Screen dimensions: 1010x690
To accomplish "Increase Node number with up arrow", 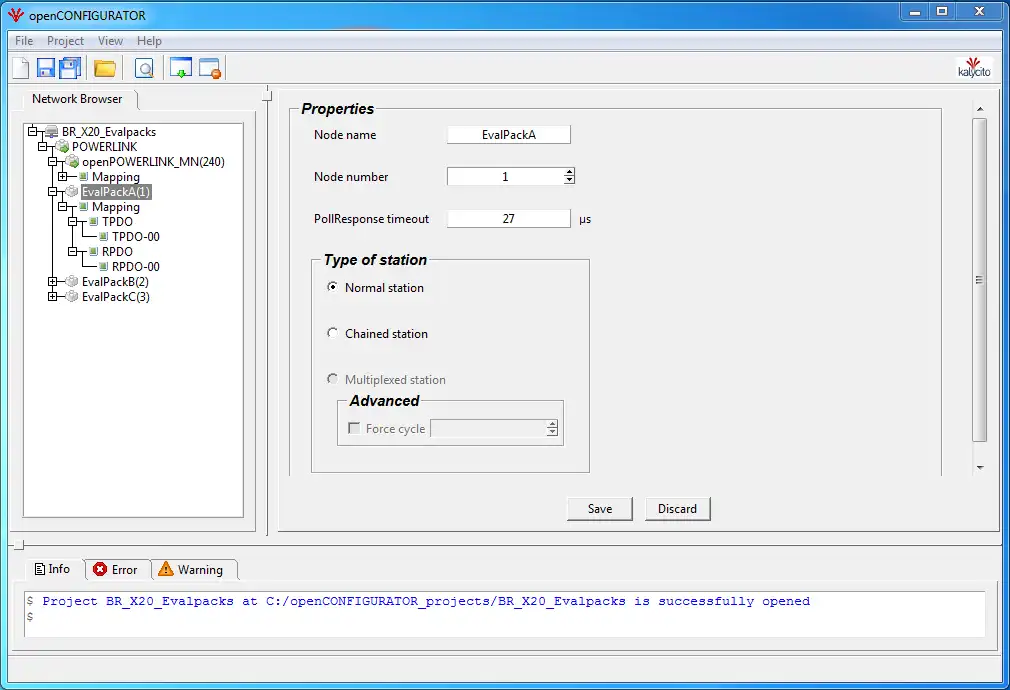I will [x=569, y=172].
